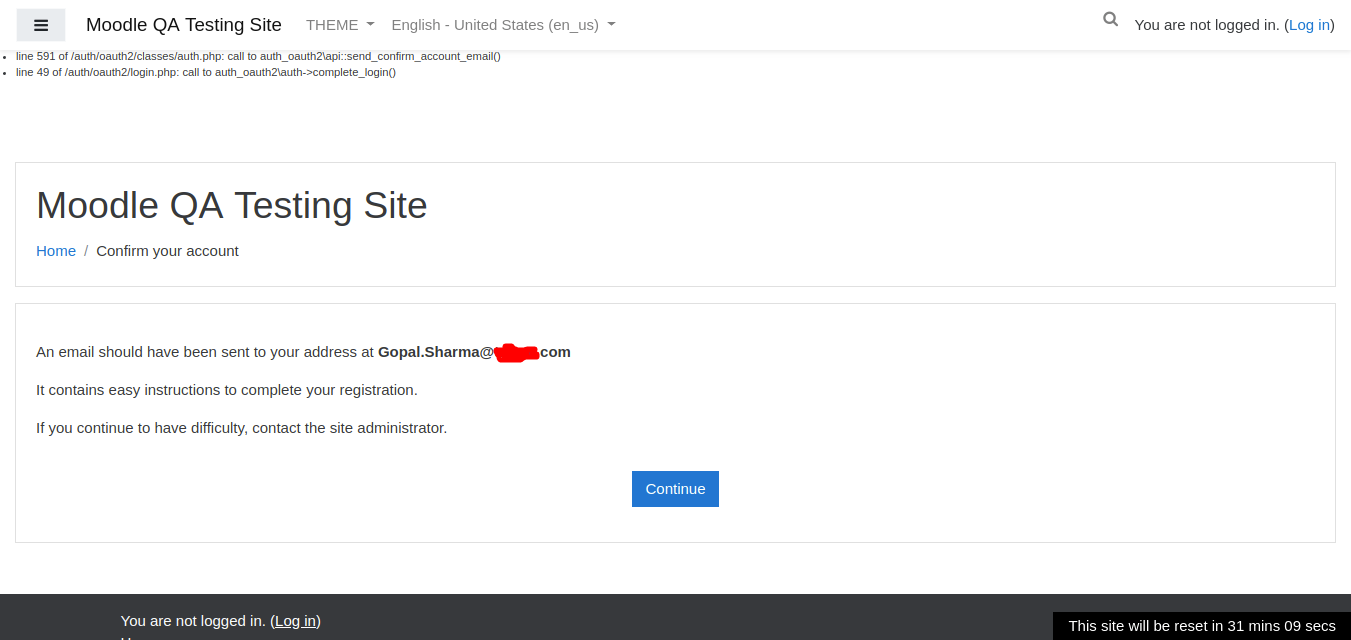This screenshot has width=1351, height=640.
Task: Click the footer Log in link
Action: click(295, 621)
